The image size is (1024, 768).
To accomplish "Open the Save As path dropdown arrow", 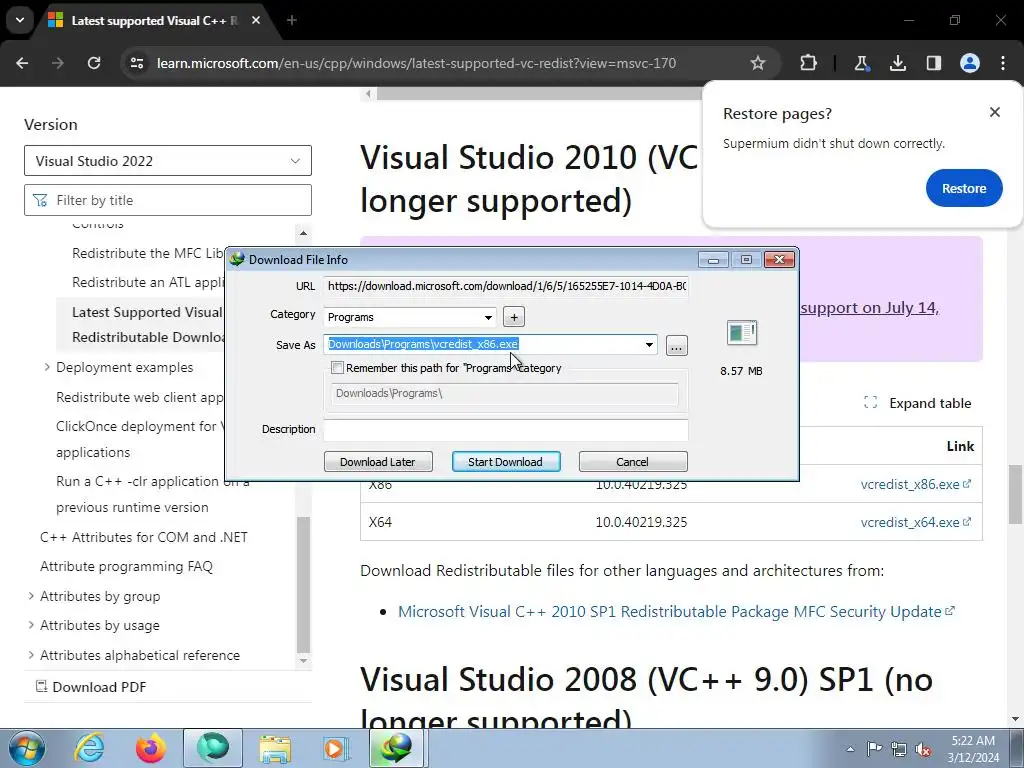I will pyautogui.click(x=649, y=345).
